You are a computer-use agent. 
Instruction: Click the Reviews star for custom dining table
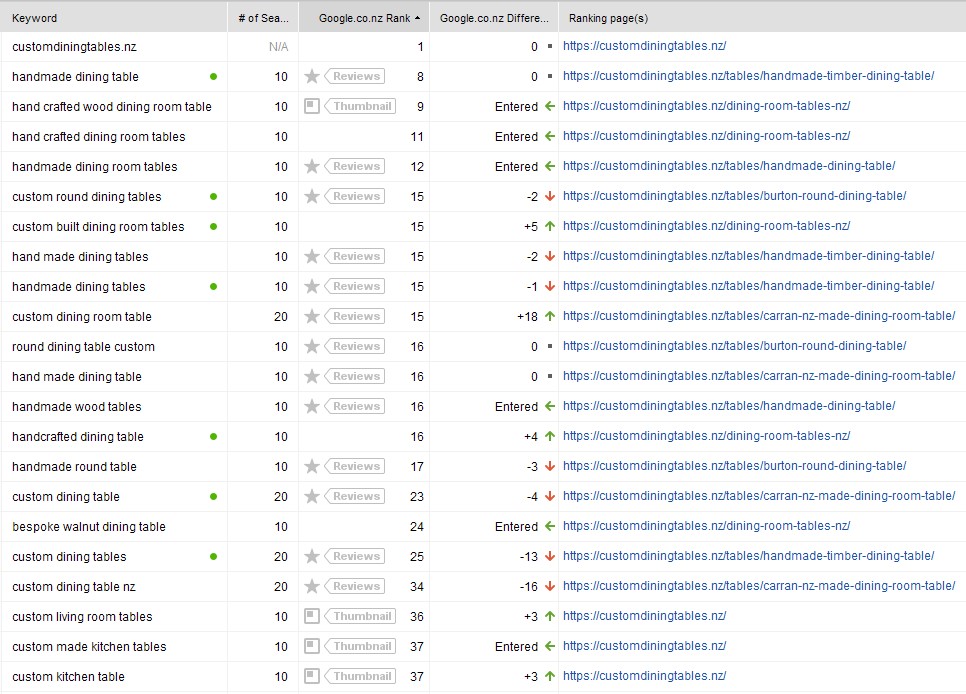[312, 496]
